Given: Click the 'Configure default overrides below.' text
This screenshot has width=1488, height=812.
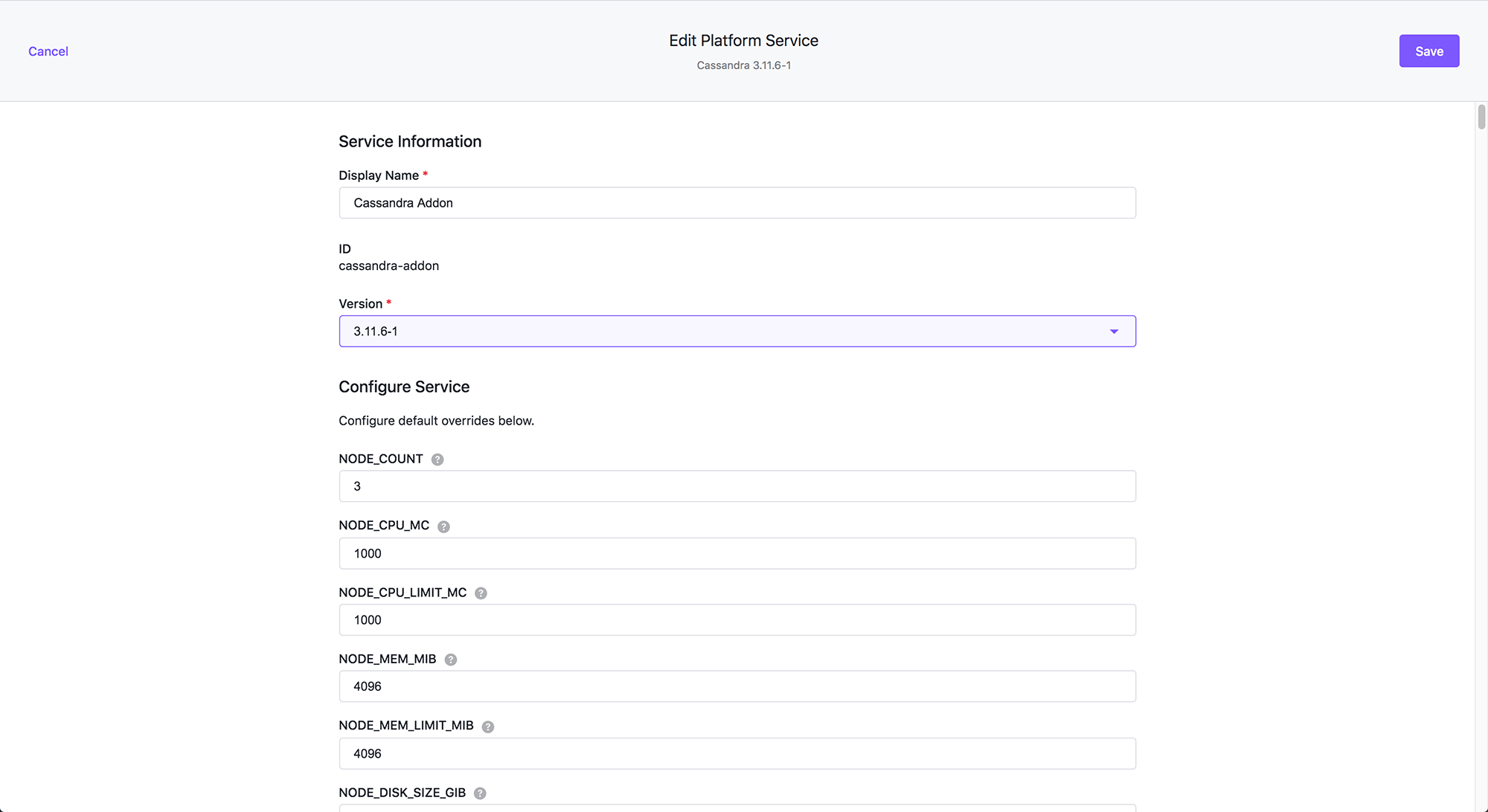Looking at the screenshot, I should tap(436, 421).
